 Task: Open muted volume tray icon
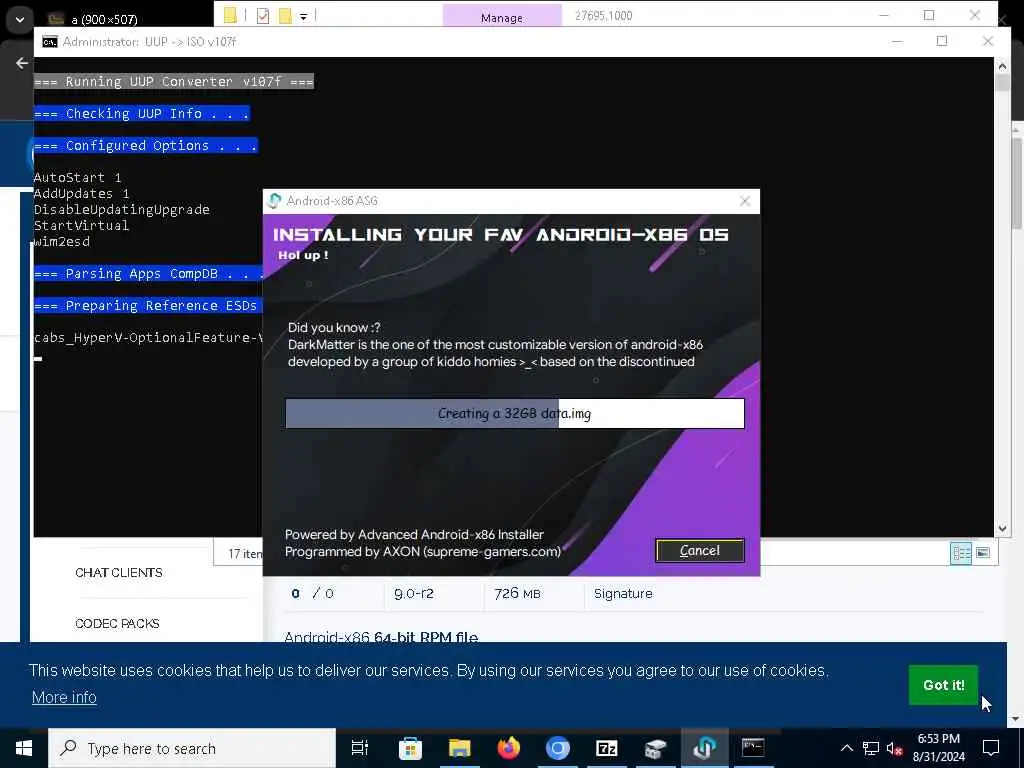(895, 748)
